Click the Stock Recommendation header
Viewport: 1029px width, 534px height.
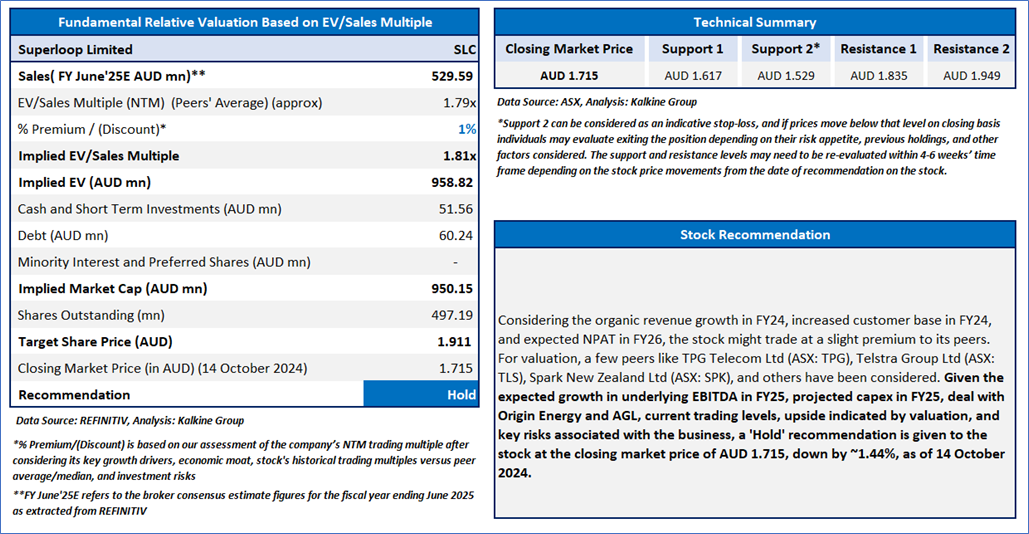click(x=755, y=235)
